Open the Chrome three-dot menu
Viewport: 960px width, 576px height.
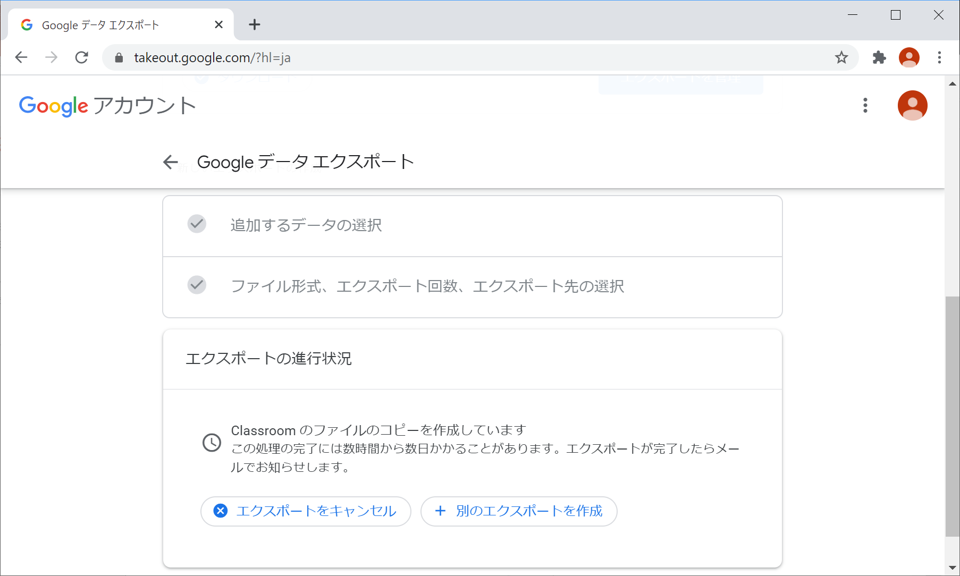(x=939, y=58)
